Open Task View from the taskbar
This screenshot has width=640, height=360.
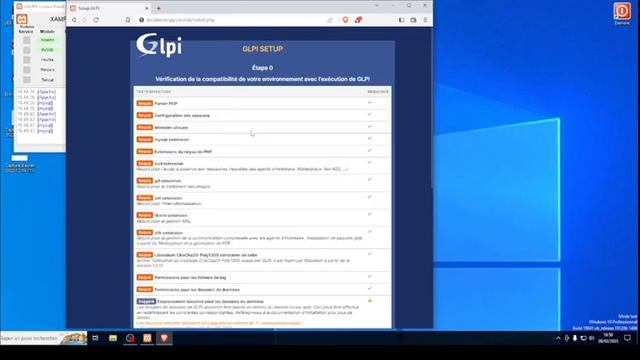[96, 338]
